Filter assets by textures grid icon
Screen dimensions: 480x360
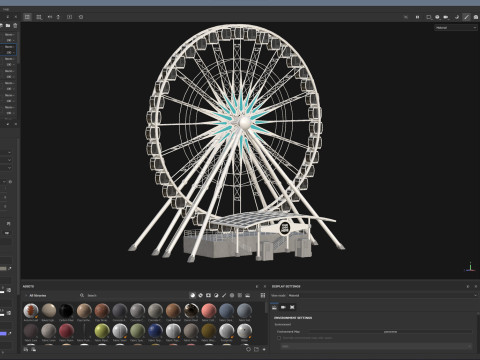240,295
